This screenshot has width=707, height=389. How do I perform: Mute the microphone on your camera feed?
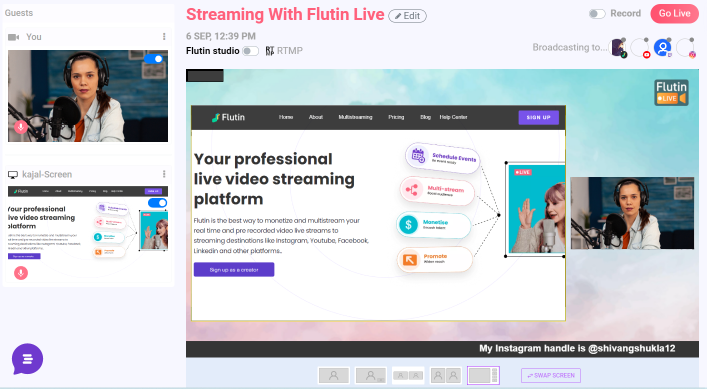click(x=21, y=127)
